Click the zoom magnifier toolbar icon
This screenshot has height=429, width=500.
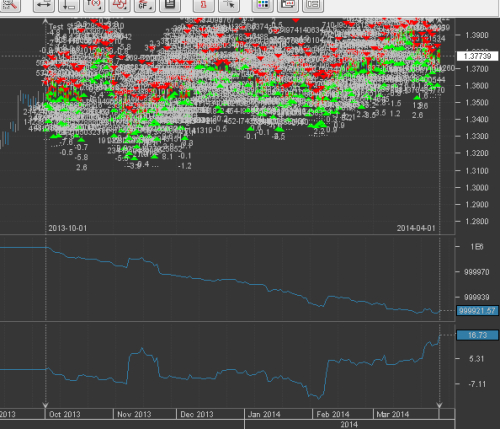(10, 5)
